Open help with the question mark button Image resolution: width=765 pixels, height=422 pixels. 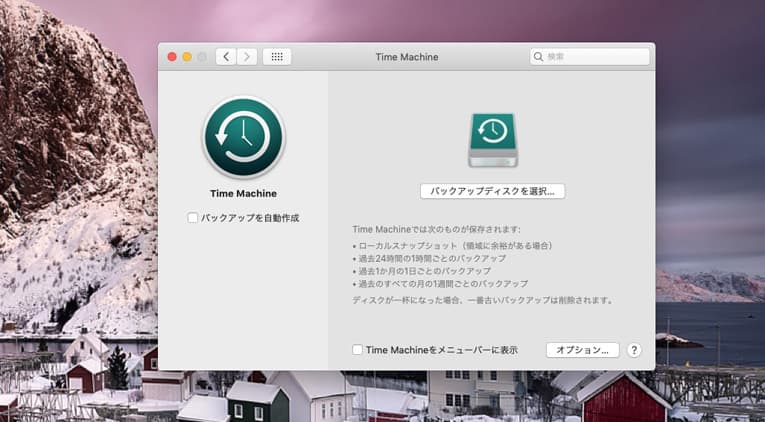coord(634,350)
